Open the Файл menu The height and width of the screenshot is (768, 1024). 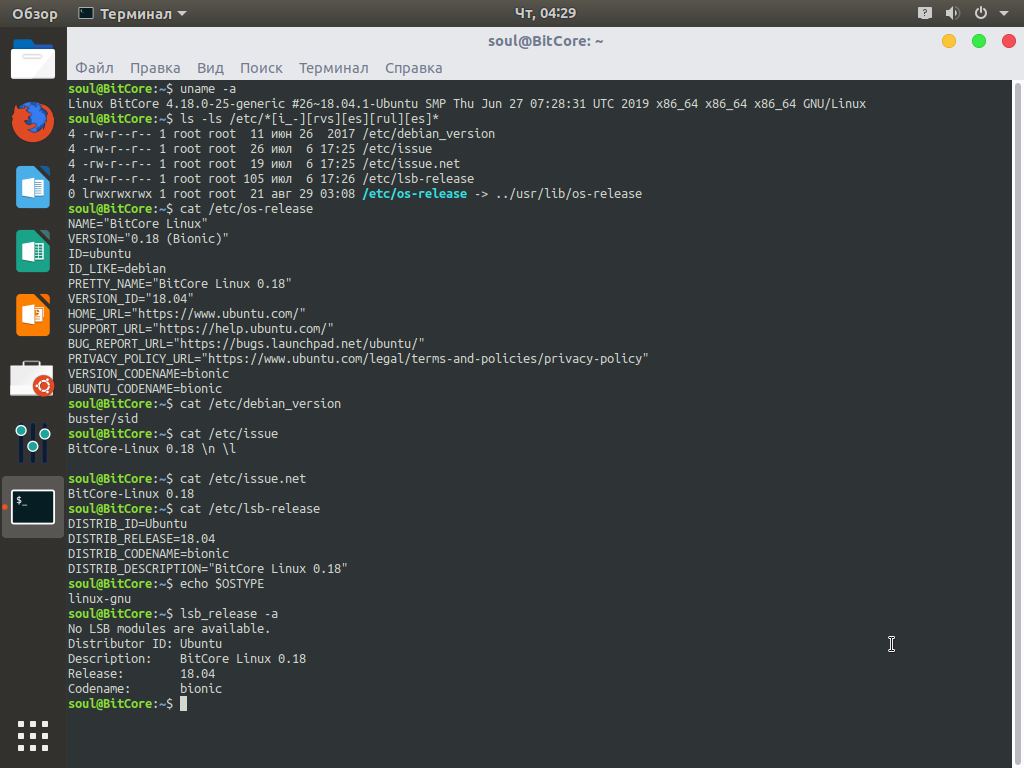[94, 68]
